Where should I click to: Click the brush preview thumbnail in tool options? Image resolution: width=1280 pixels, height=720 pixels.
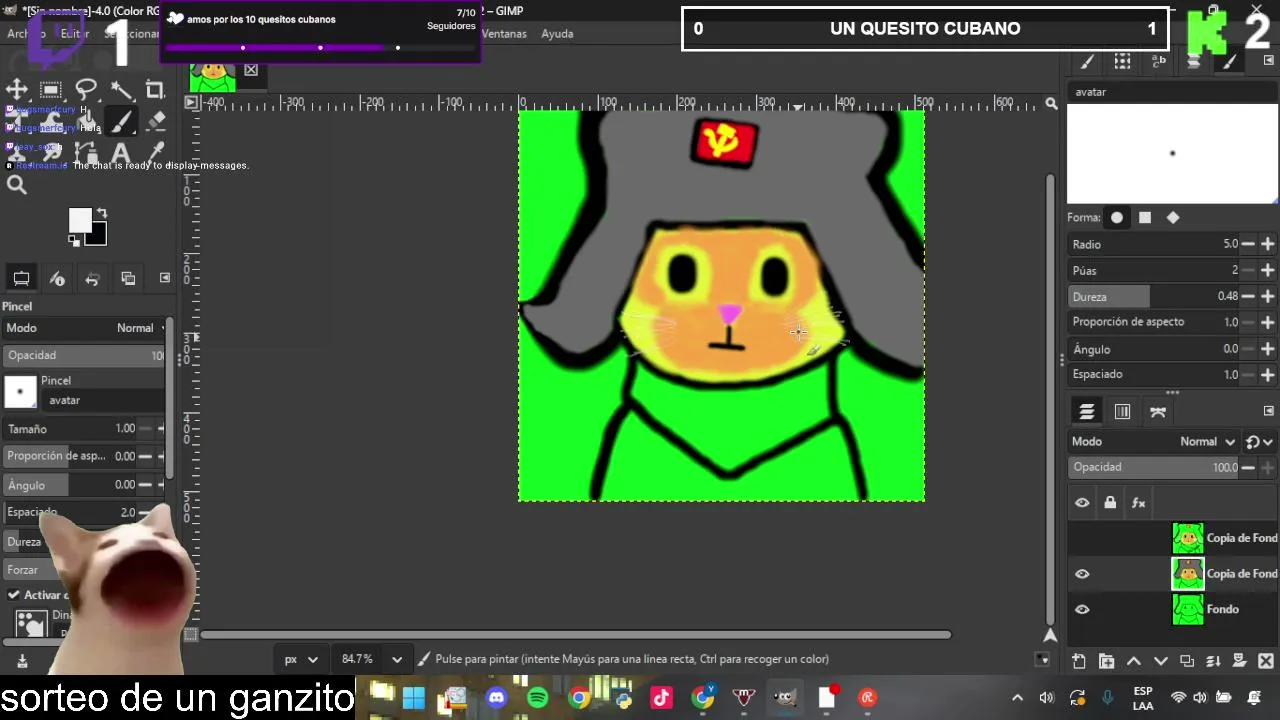pos(20,391)
